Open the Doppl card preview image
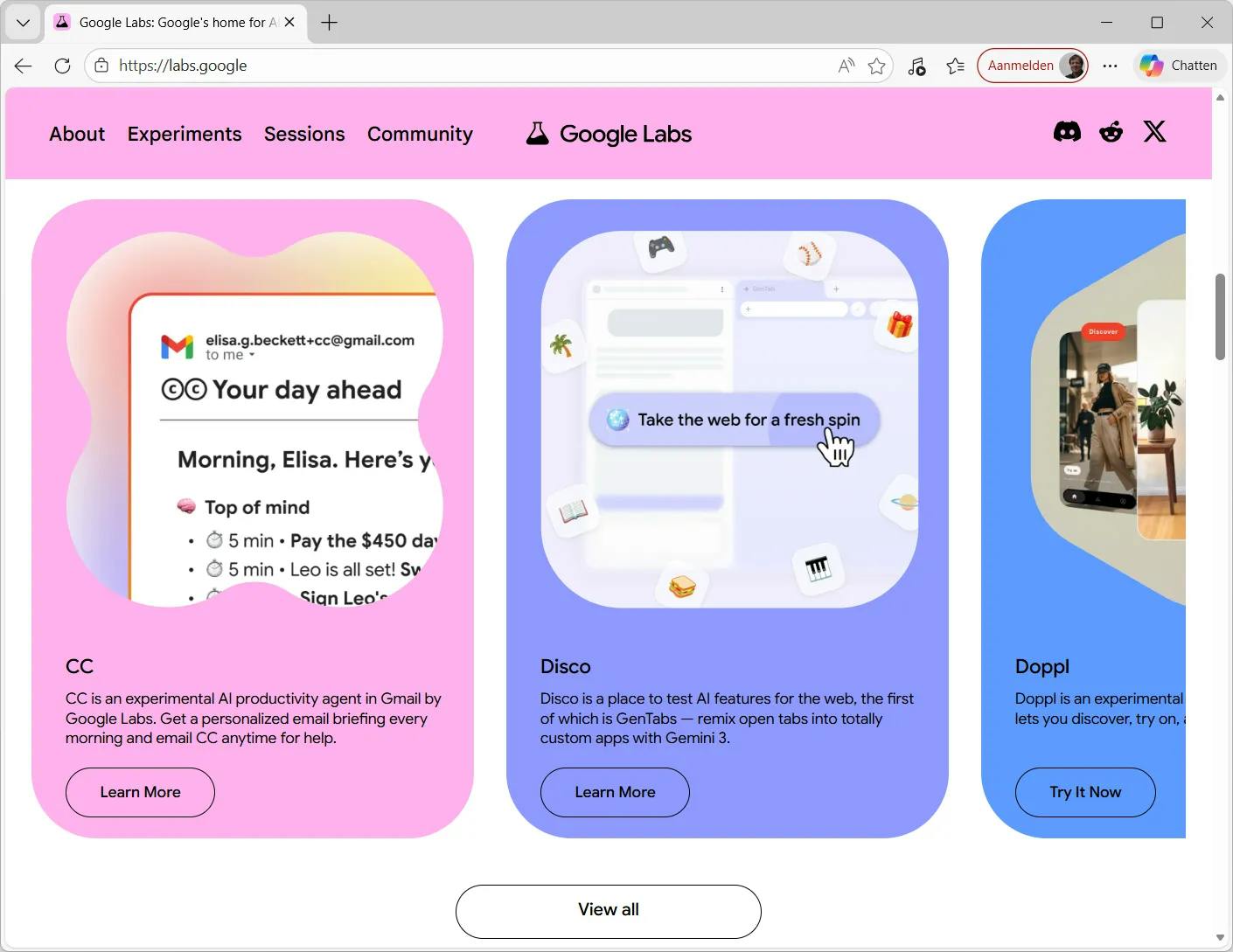The image size is (1233, 952). coord(1108,420)
